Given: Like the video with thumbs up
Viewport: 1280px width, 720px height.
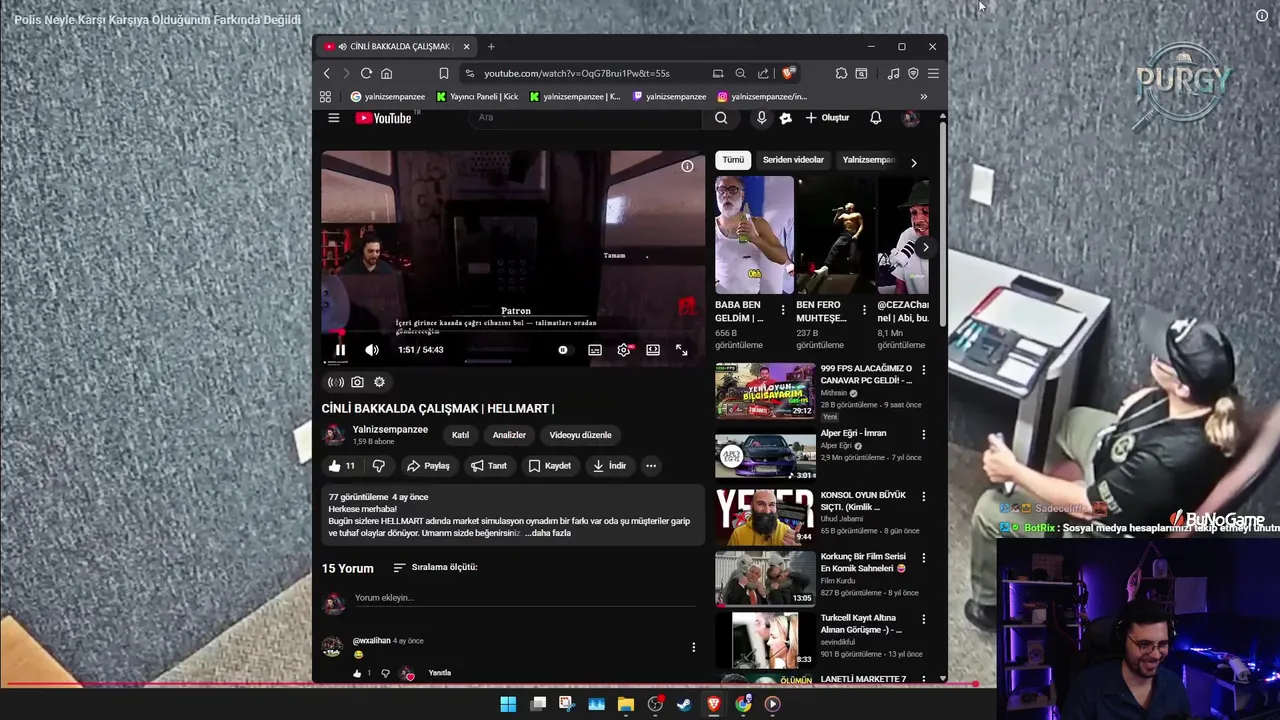Looking at the screenshot, I should pos(341,466).
